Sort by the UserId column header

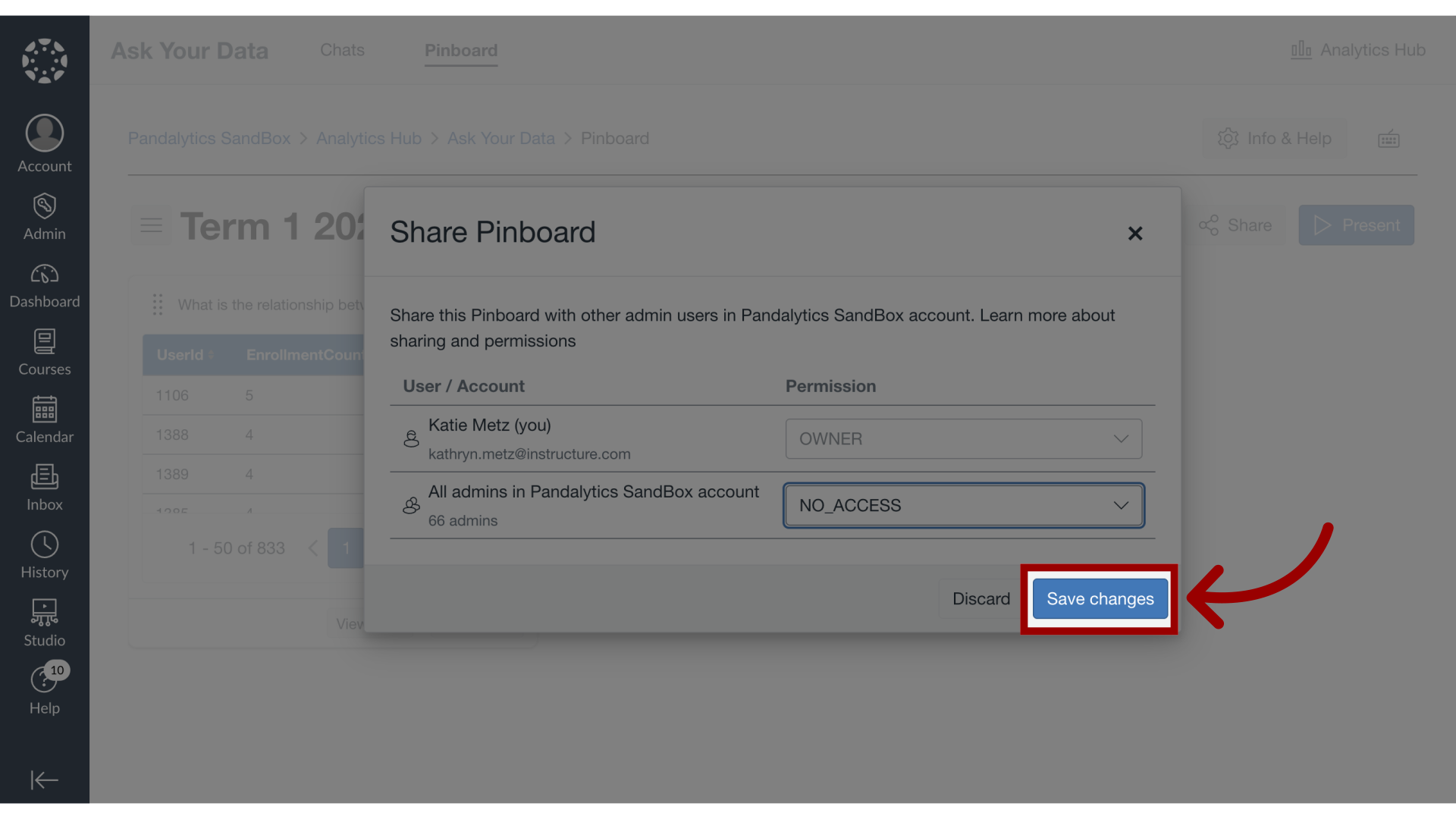point(185,355)
